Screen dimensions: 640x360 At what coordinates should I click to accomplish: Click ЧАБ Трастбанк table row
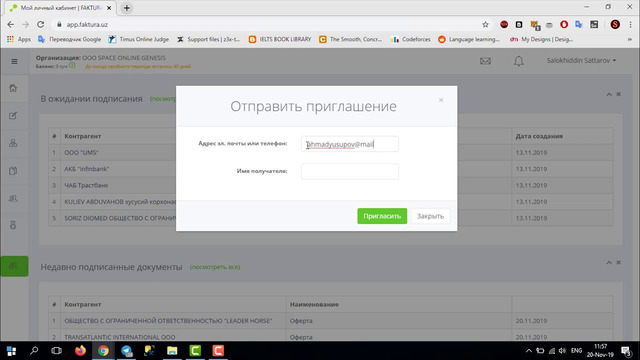pos(331,185)
